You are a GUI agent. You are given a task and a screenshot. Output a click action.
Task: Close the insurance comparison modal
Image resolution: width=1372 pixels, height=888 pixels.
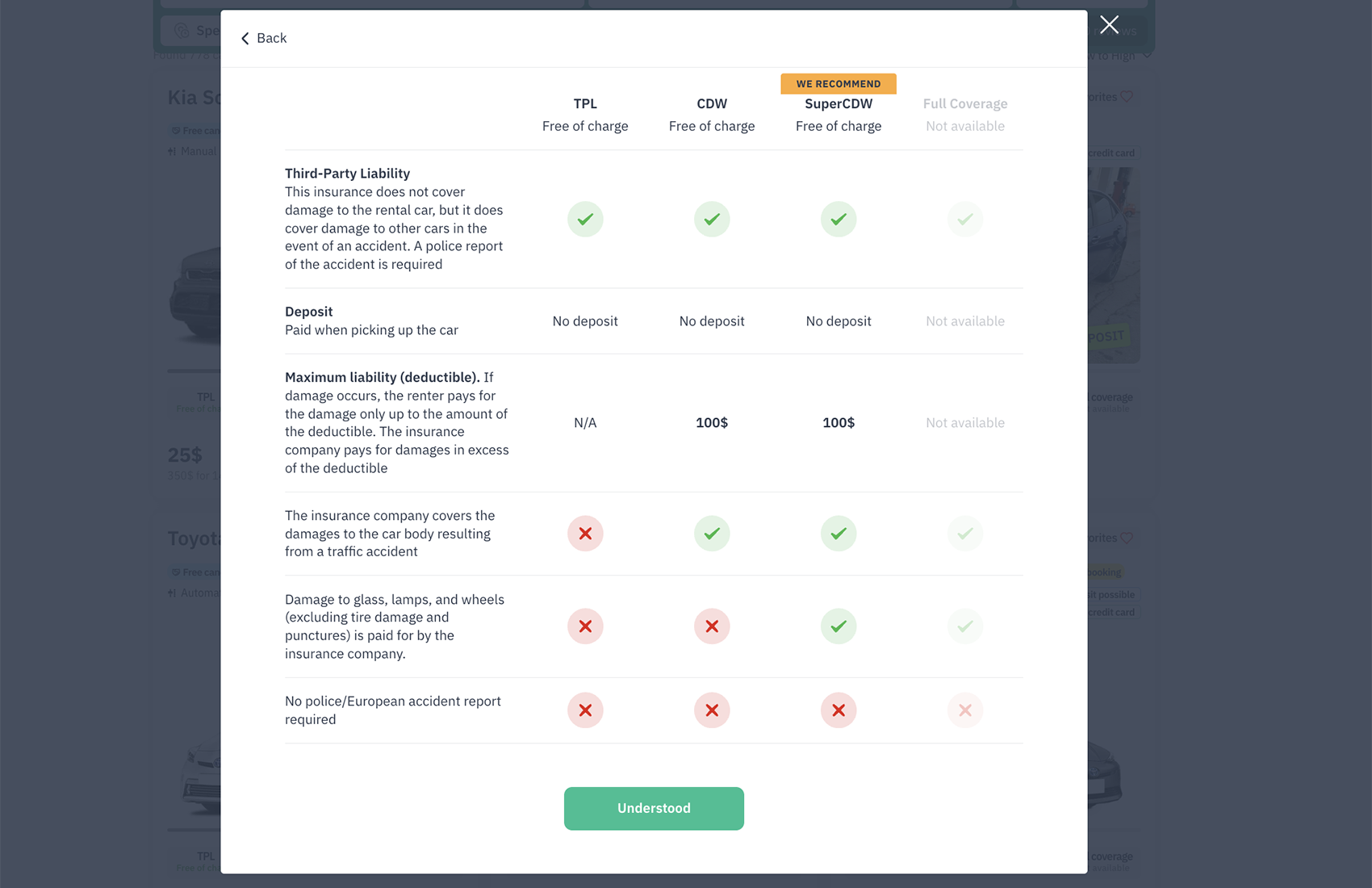tap(1109, 25)
